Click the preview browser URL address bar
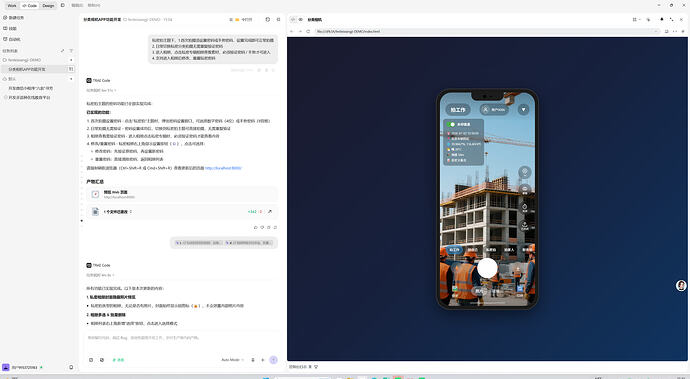Image resolution: width=690 pixels, height=379 pixels. point(487,31)
